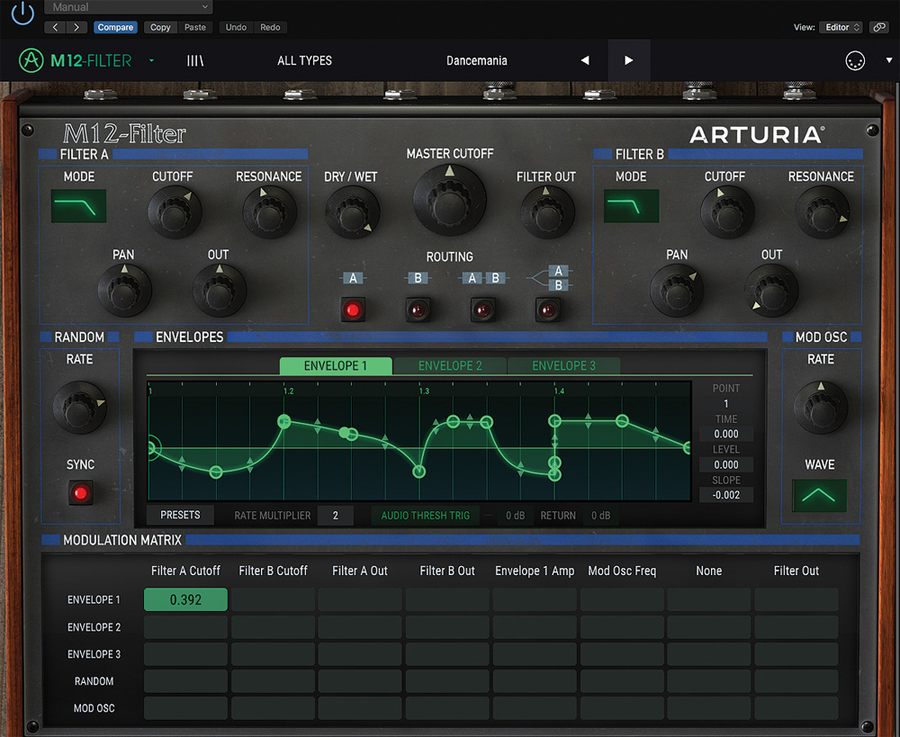900x737 pixels.
Task: Click the Filter A Pan knob
Action: (125, 290)
